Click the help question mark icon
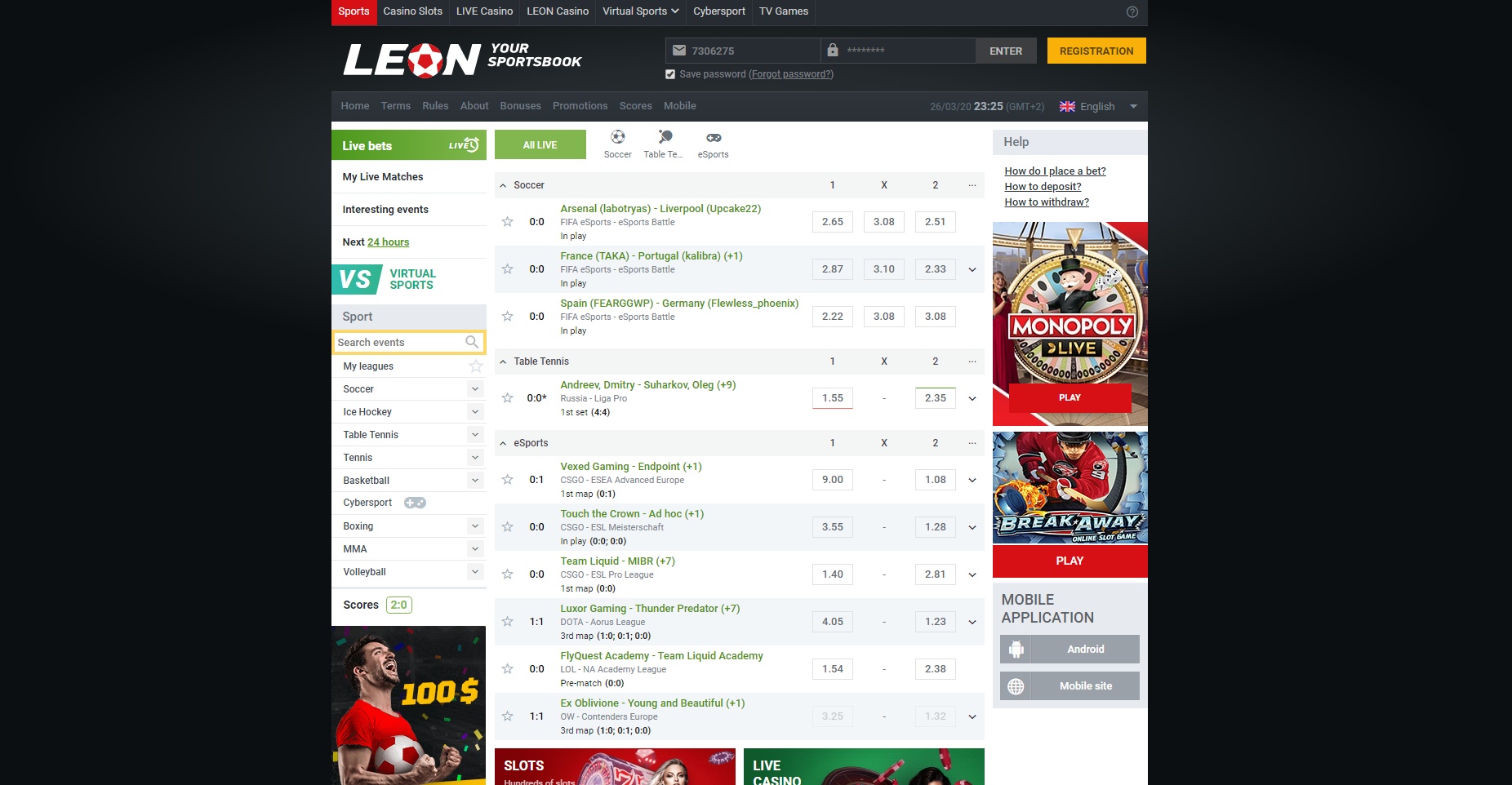Image resolution: width=1512 pixels, height=785 pixels. point(1132,11)
